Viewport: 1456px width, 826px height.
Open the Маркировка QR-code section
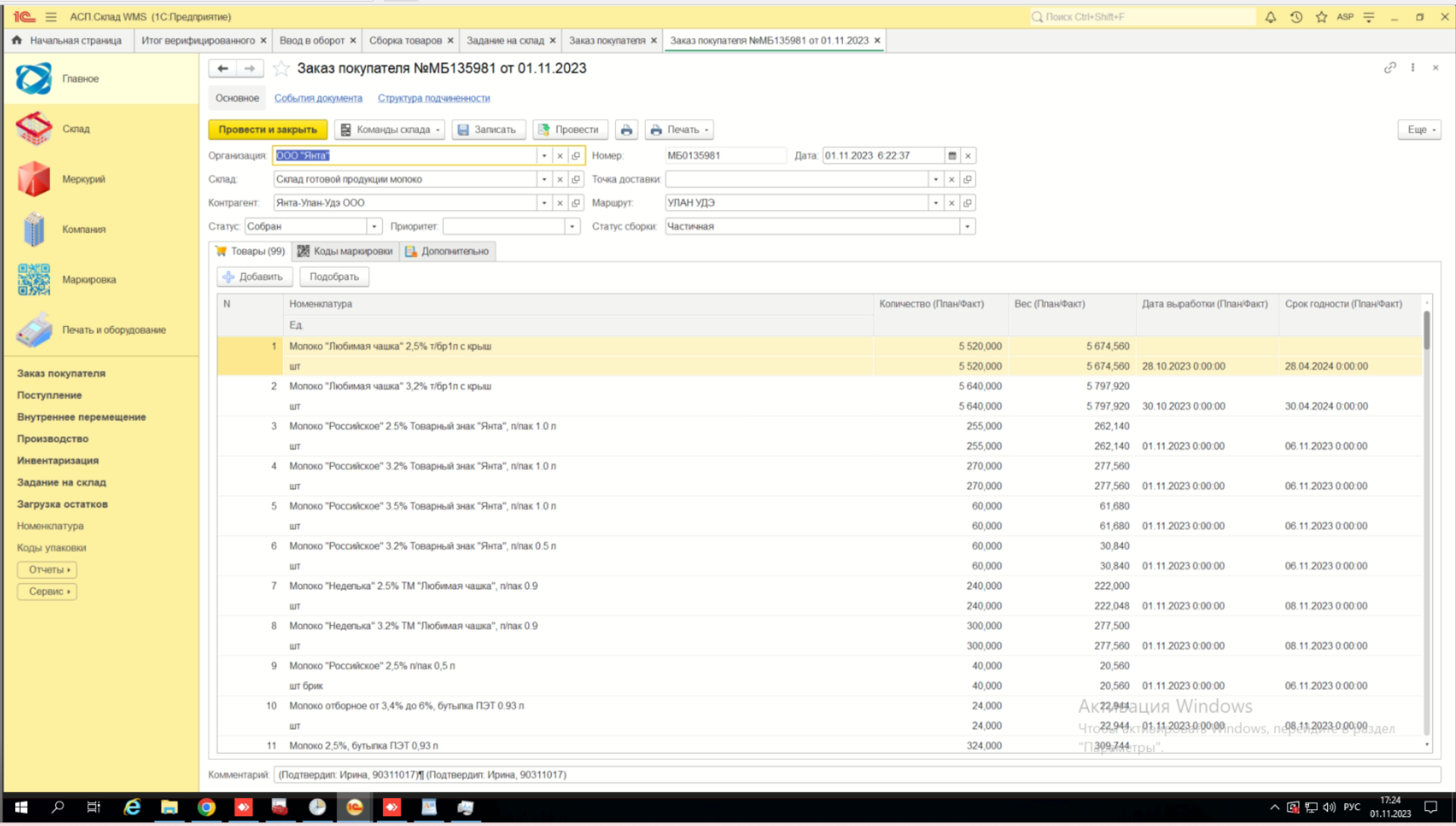pyautogui.click(x=34, y=280)
